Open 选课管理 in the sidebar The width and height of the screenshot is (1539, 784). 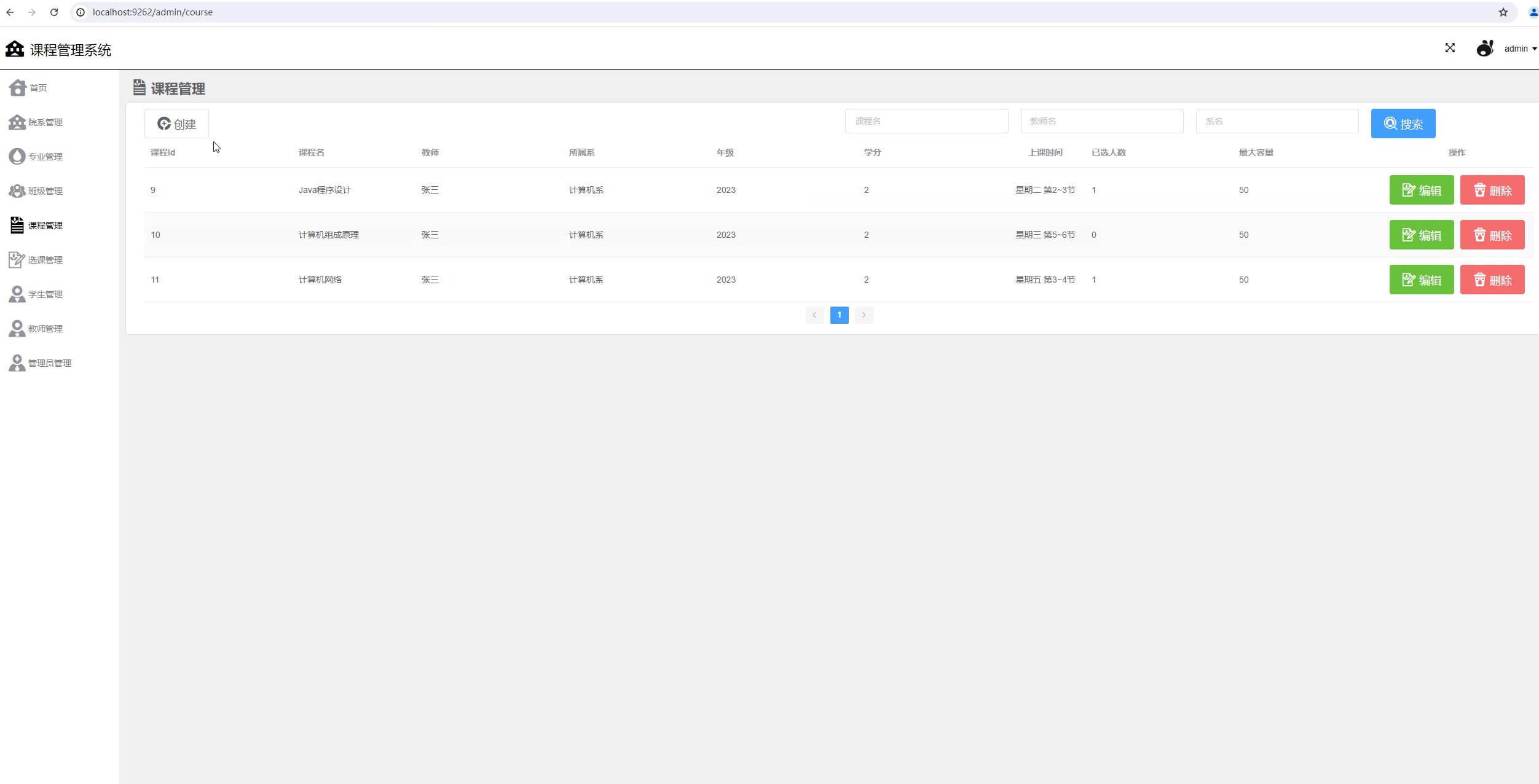(x=45, y=260)
